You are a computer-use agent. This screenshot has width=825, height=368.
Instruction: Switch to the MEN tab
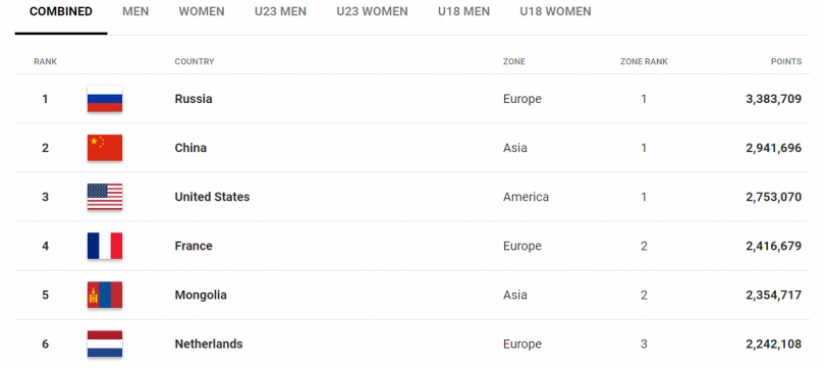coord(135,12)
